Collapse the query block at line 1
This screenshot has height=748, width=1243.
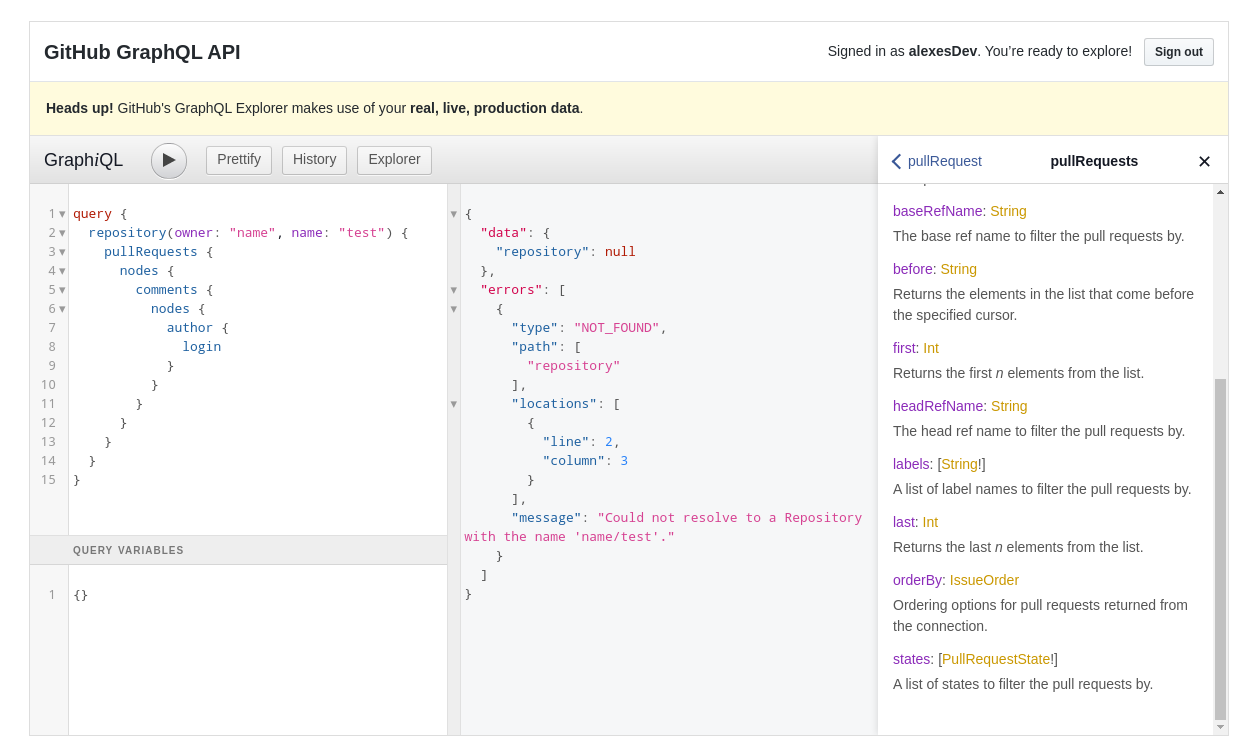[62, 214]
